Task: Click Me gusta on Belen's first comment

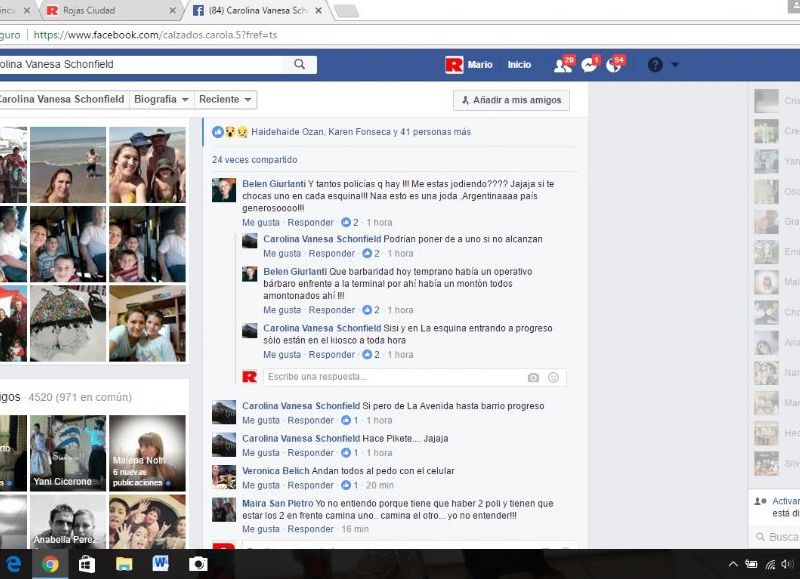Action: coord(261,222)
